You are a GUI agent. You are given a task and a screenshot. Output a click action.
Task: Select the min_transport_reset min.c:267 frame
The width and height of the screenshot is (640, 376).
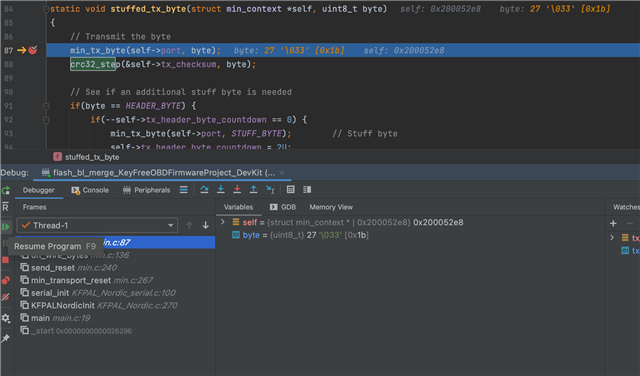(115, 280)
